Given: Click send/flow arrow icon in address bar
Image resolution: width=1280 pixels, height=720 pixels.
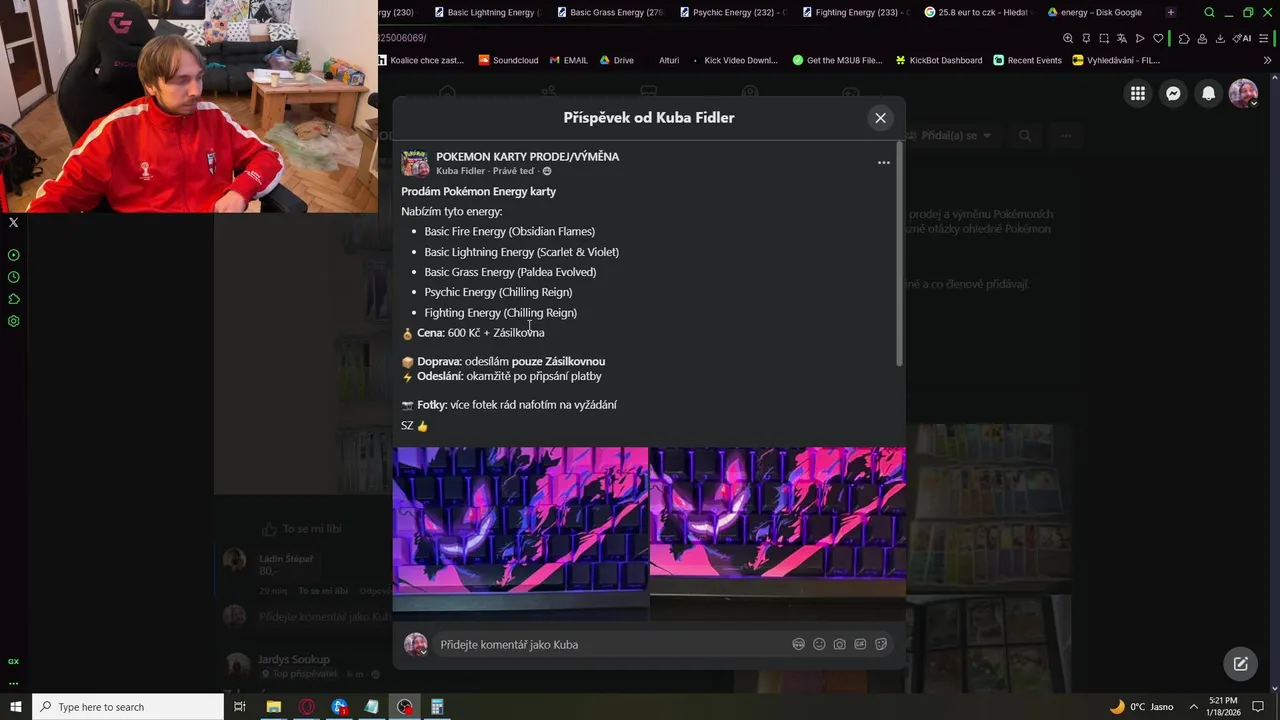Looking at the screenshot, I should [1140, 38].
